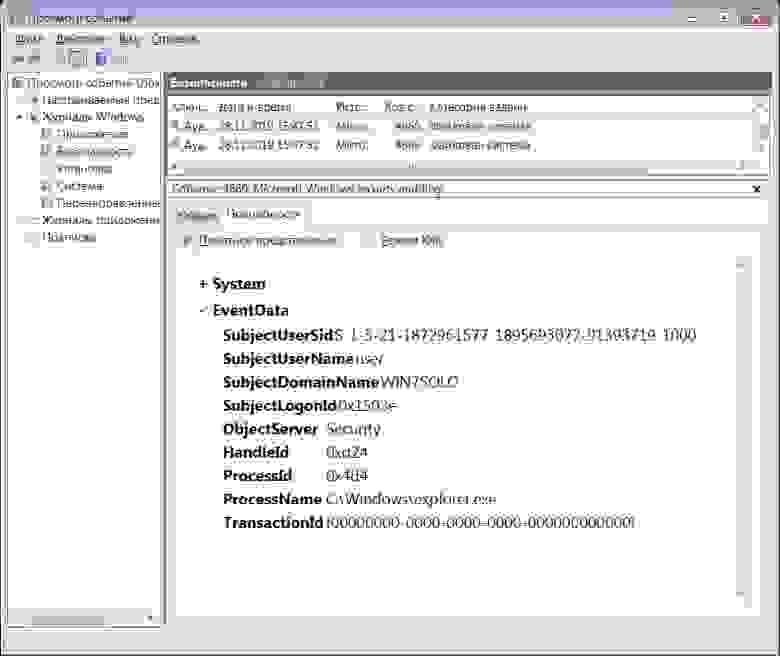The image size is (780, 656).
Task: Close the event 4660 details pane
Action: [x=757, y=189]
